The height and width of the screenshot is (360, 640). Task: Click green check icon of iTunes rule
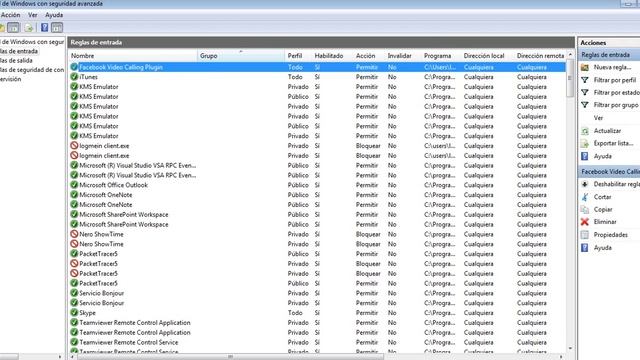click(x=74, y=77)
